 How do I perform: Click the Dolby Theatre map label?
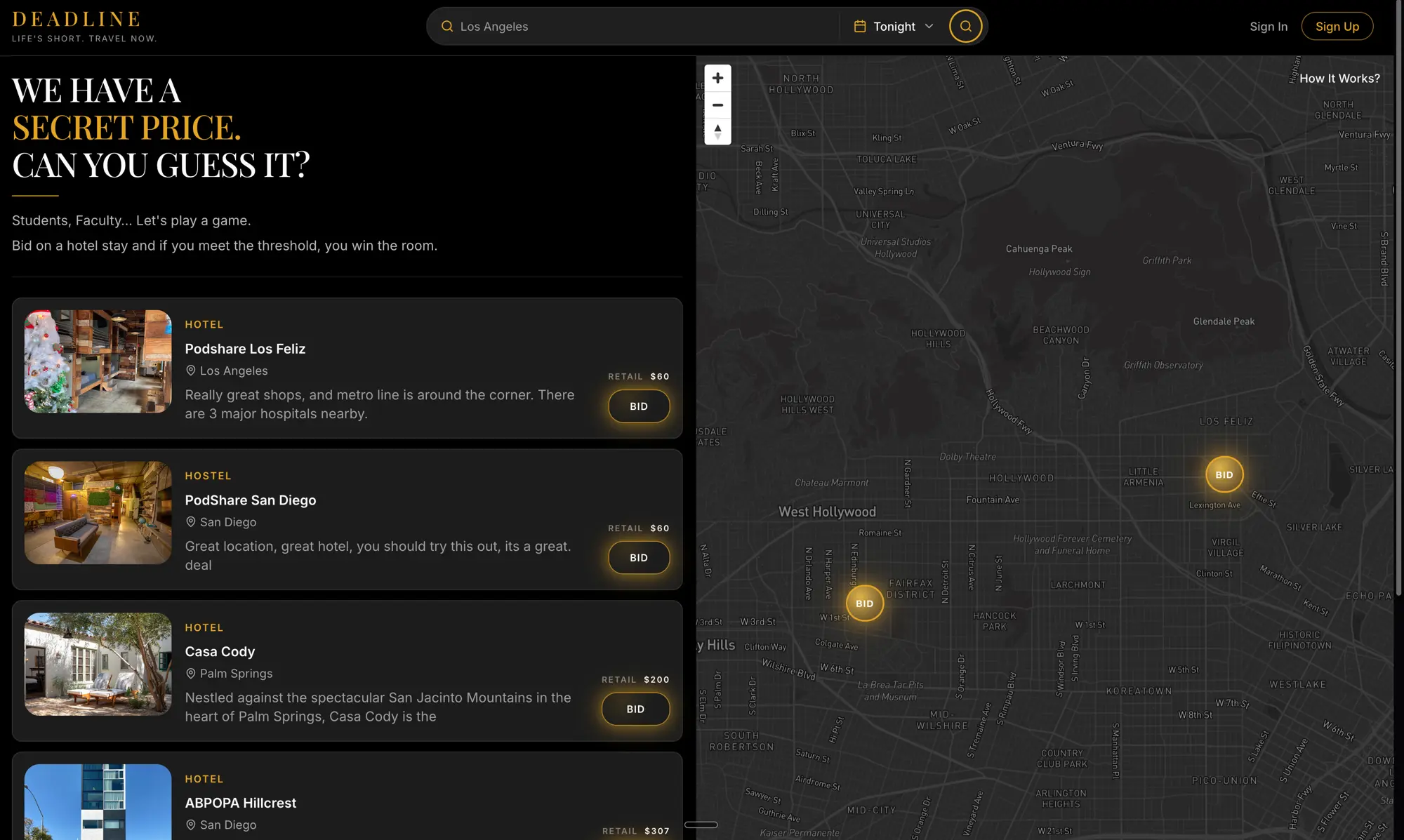pos(967,457)
